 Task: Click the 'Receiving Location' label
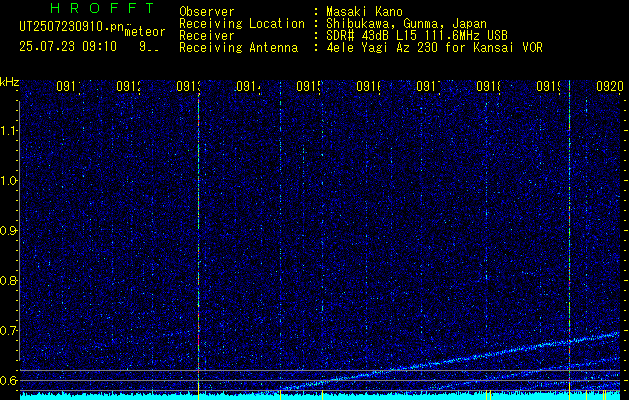(242, 24)
